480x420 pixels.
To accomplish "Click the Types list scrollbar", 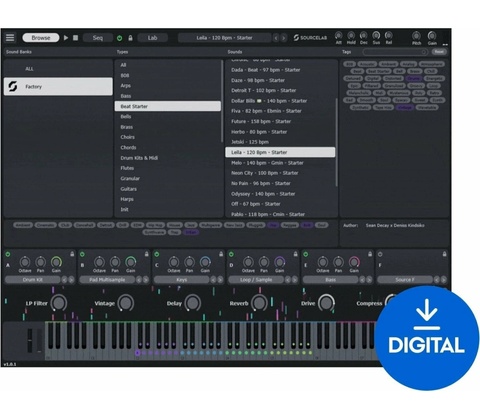I will 222,101.
